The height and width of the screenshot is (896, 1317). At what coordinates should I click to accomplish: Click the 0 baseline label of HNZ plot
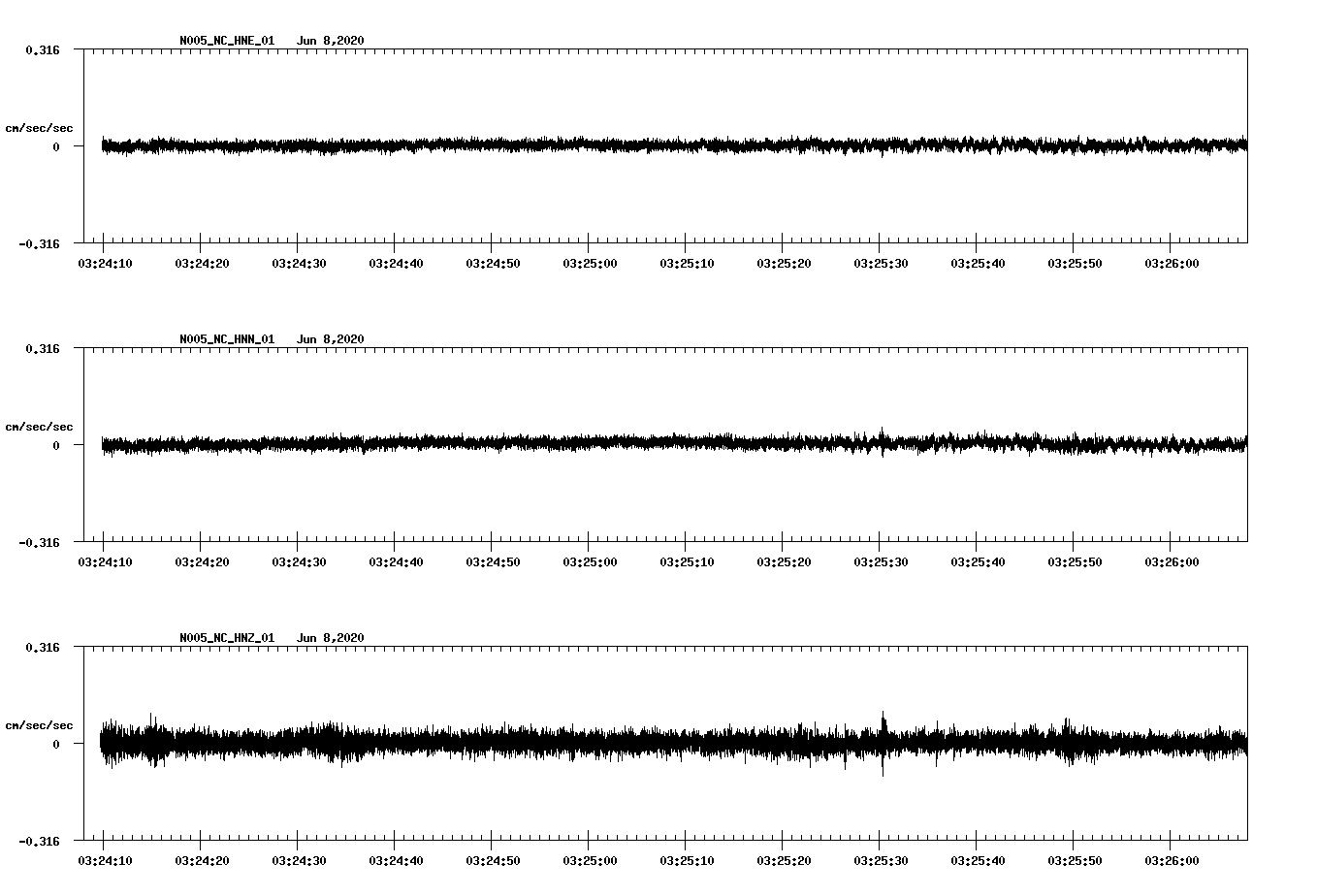coord(56,744)
